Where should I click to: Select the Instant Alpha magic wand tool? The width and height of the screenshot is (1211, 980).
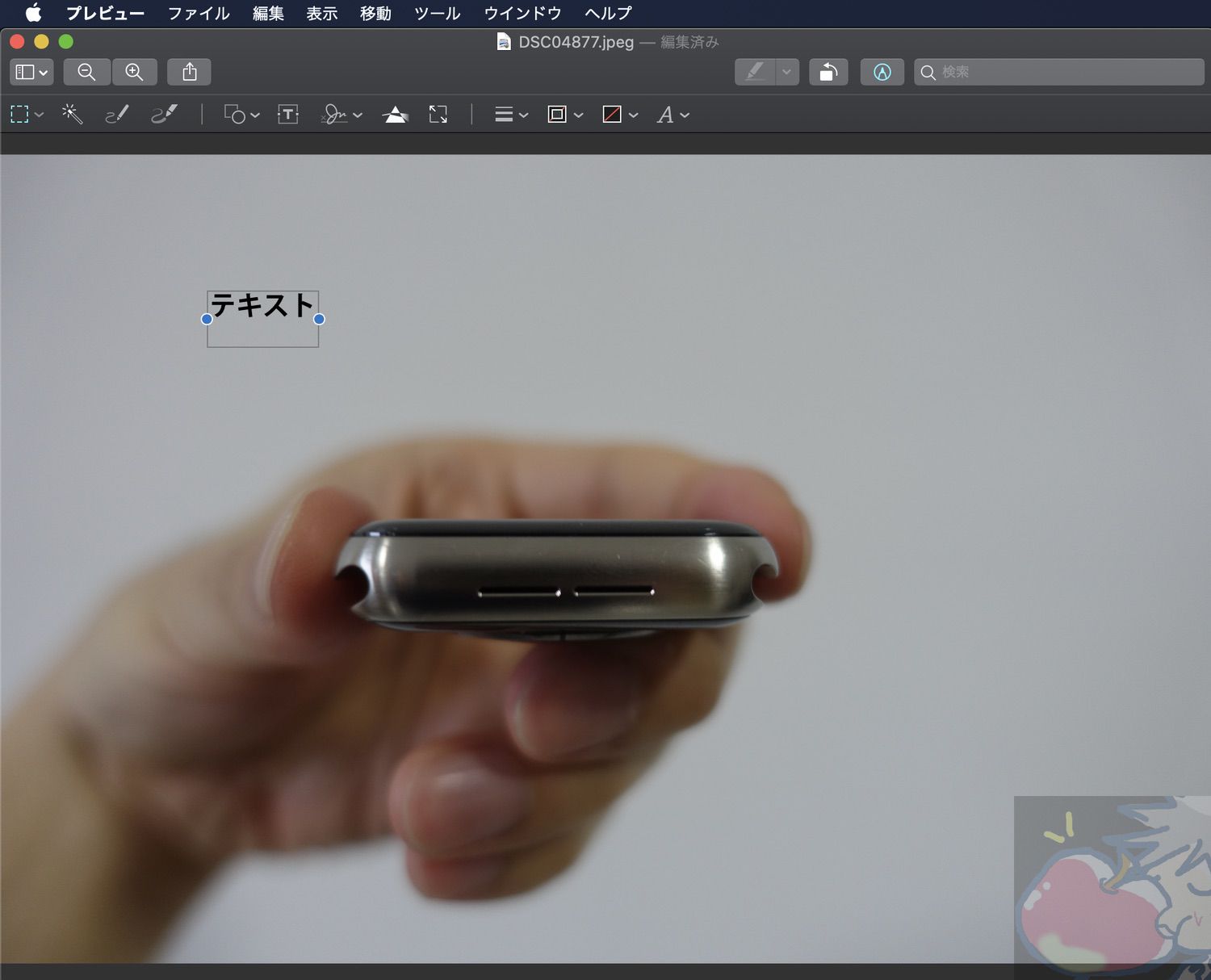[x=72, y=115]
